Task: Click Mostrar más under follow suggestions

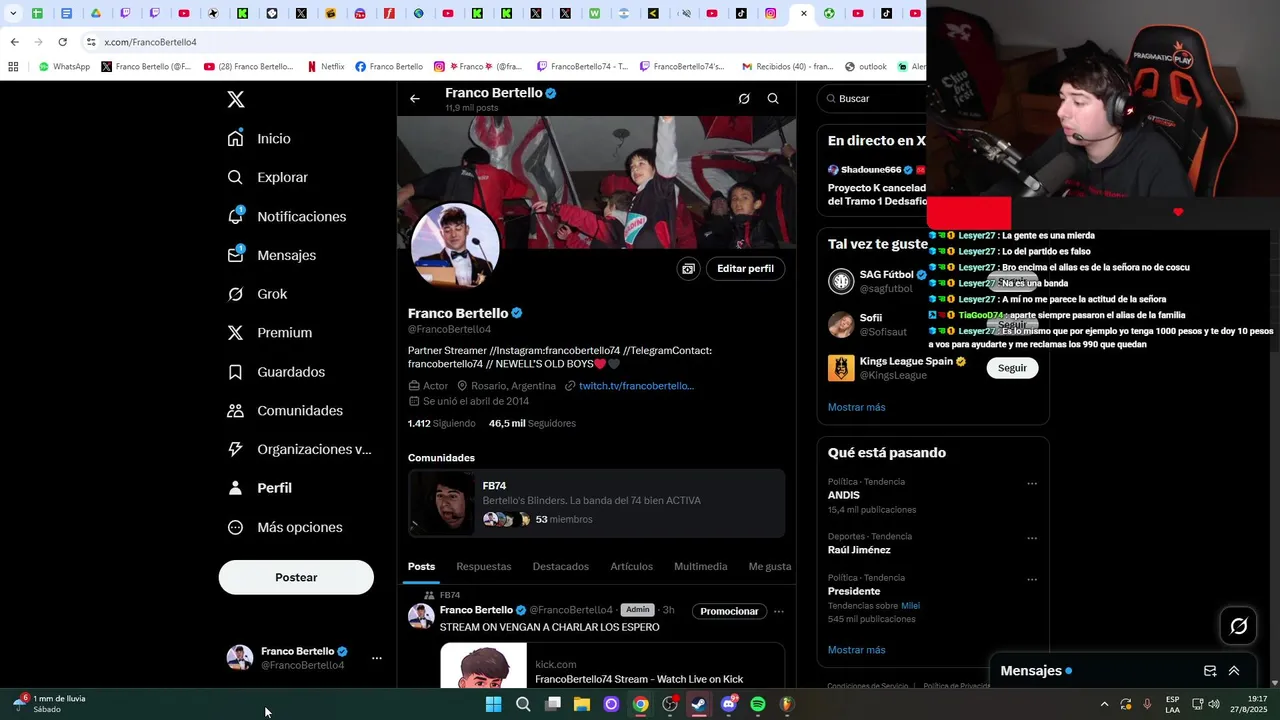Action: 856,408
